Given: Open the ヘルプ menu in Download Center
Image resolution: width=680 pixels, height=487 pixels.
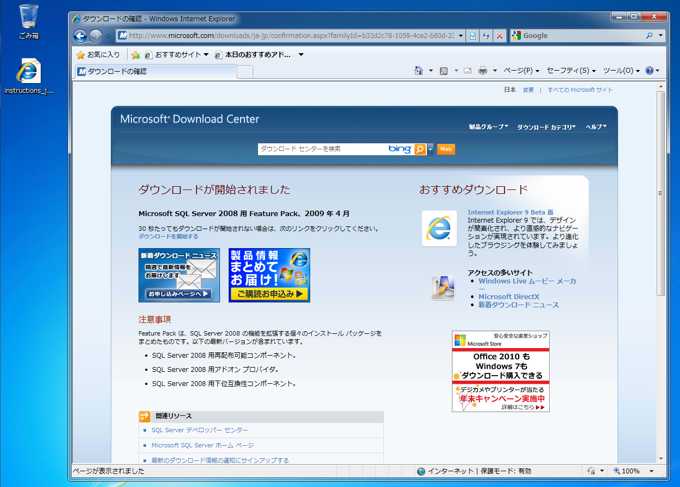Looking at the screenshot, I should pyautogui.click(x=596, y=127).
